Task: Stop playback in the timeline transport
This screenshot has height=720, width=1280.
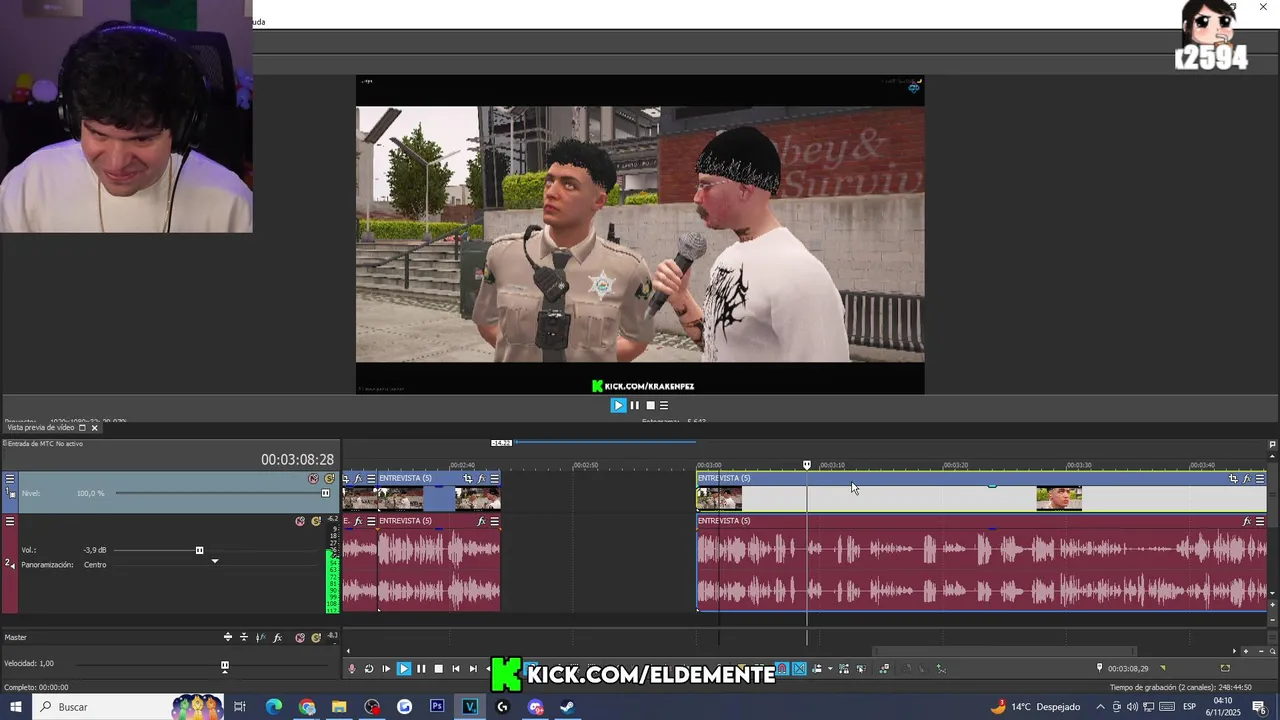Action: click(x=438, y=668)
